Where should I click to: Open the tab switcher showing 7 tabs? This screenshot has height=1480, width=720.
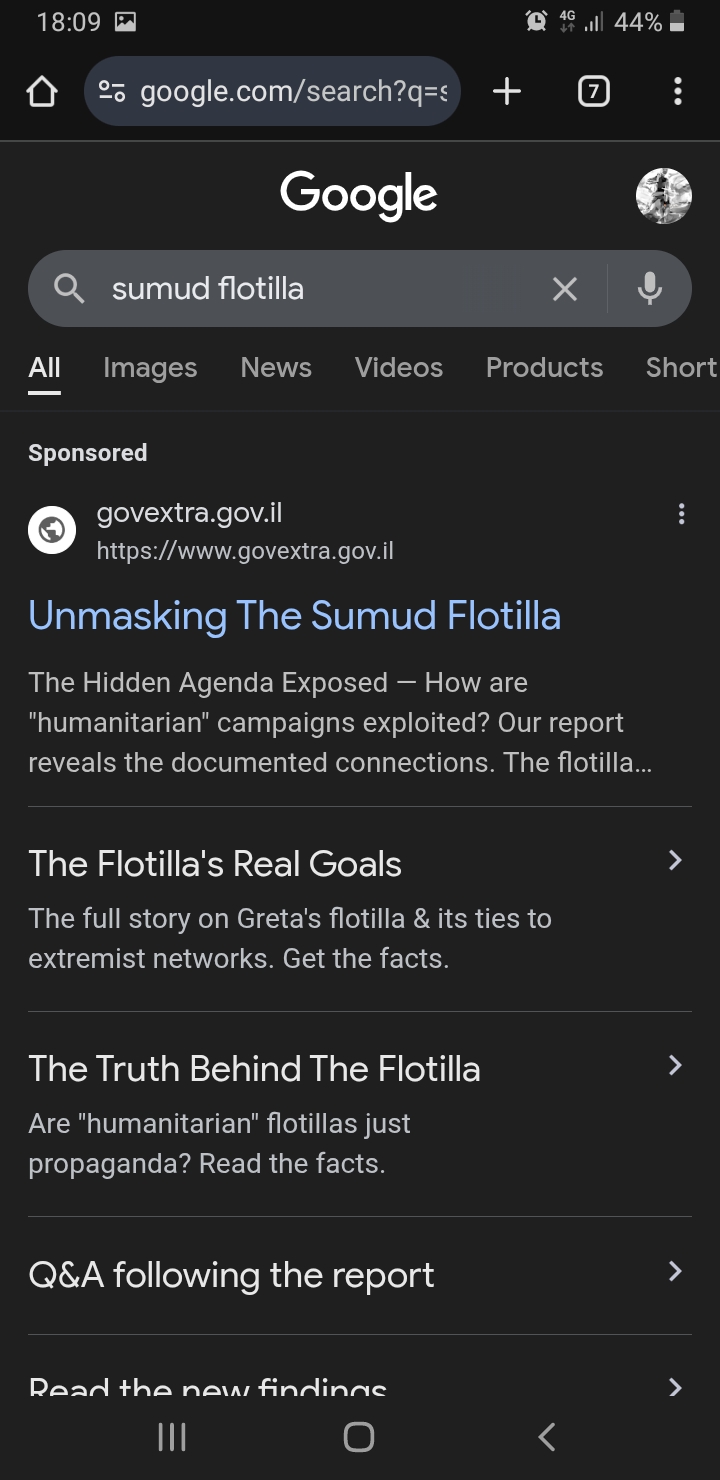point(593,92)
